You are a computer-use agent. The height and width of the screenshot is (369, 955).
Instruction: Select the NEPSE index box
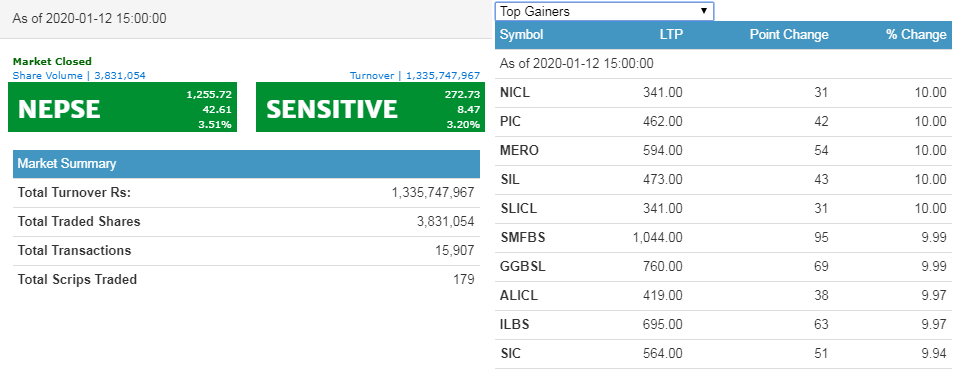[x=122, y=107]
